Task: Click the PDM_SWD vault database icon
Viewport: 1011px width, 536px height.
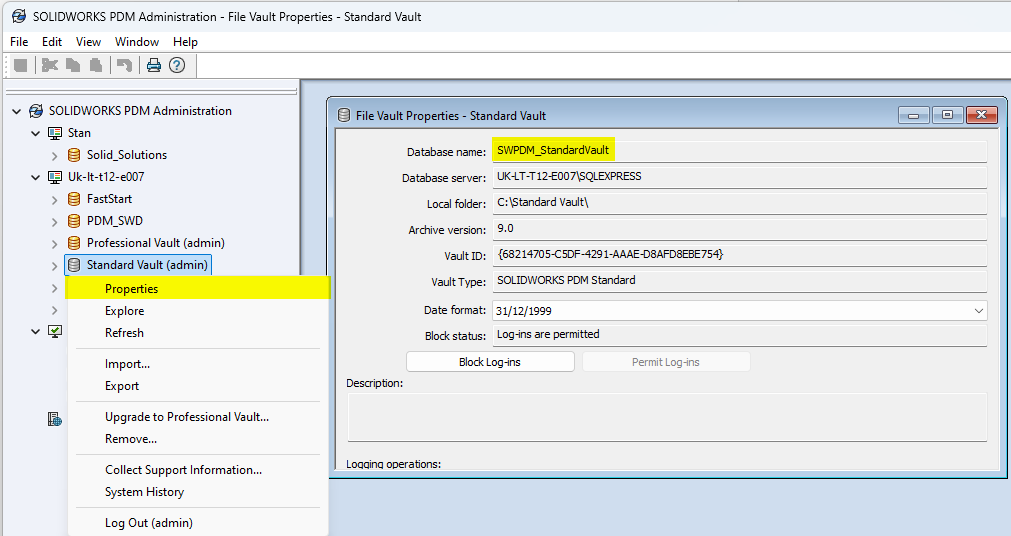Action: pyautogui.click(x=74, y=221)
